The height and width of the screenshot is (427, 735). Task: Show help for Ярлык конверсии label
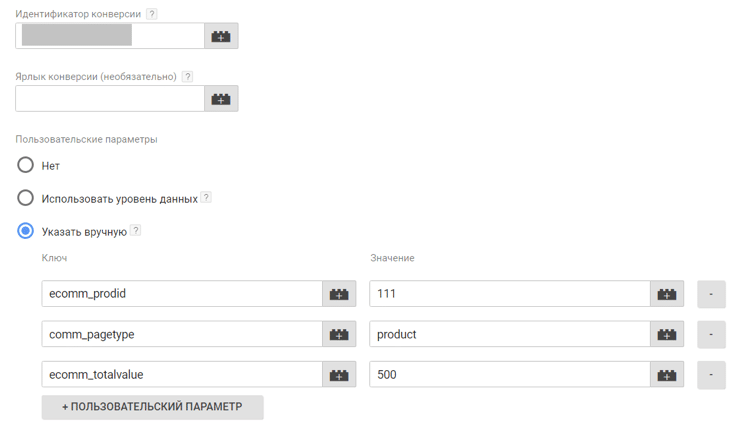coord(187,77)
